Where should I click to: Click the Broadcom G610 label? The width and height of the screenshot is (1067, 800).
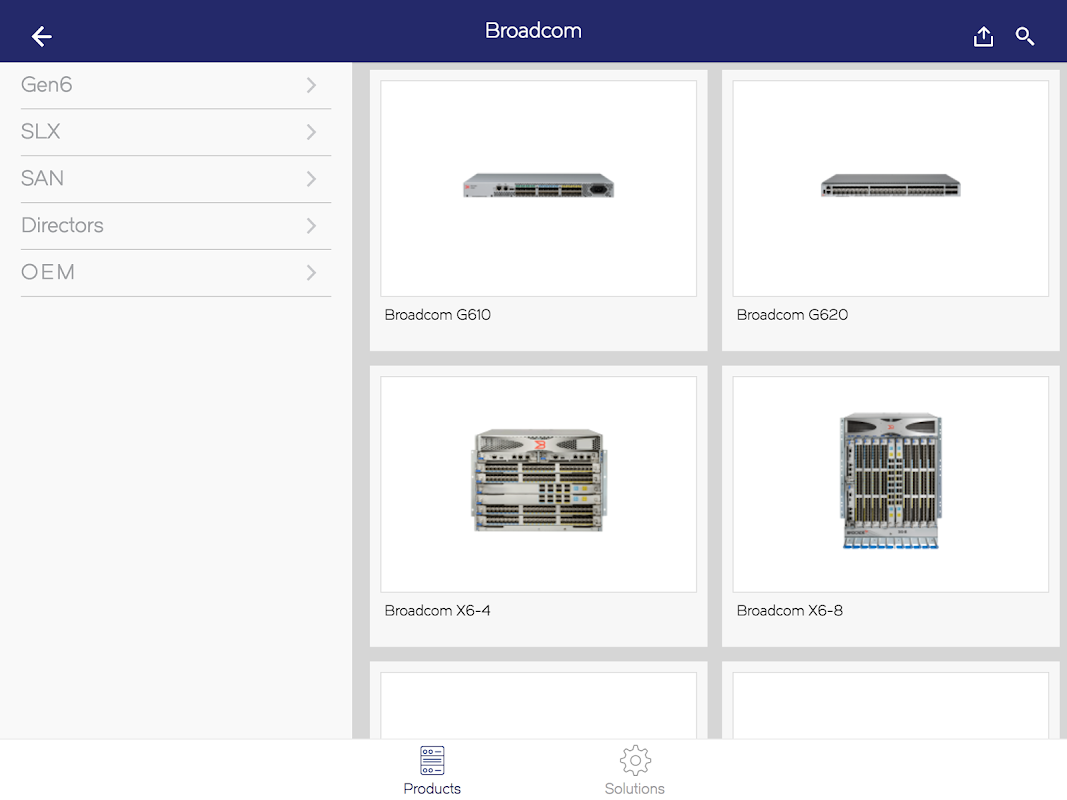click(438, 315)
